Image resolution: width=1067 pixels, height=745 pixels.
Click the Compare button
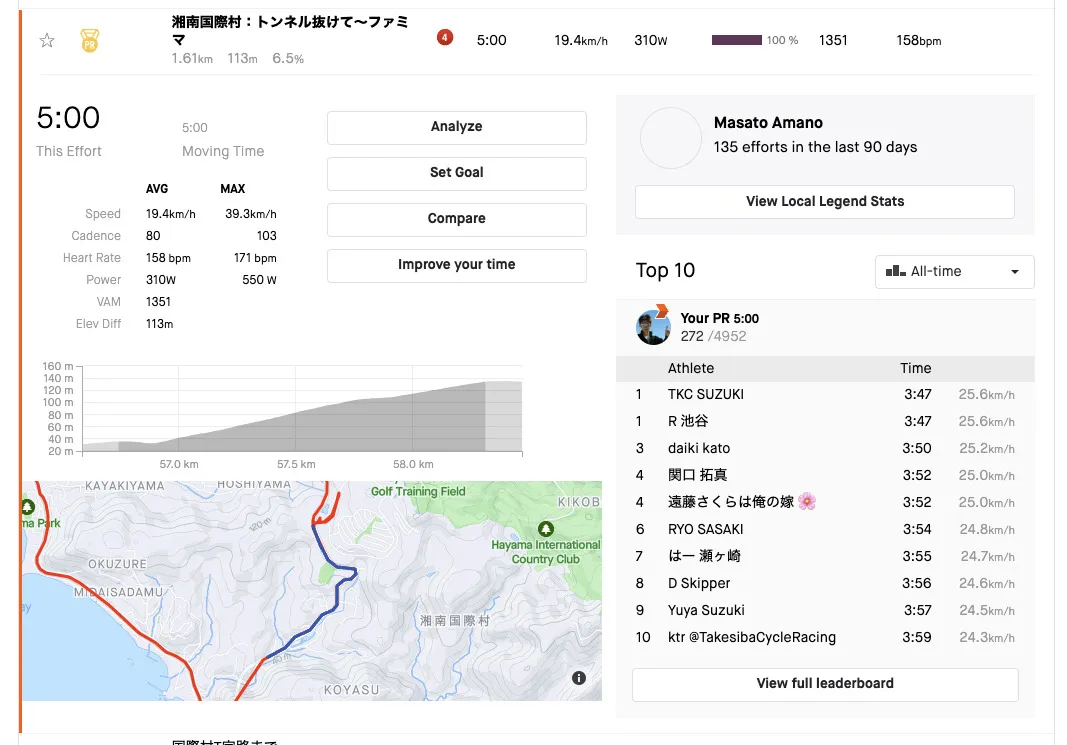point(456,219)
